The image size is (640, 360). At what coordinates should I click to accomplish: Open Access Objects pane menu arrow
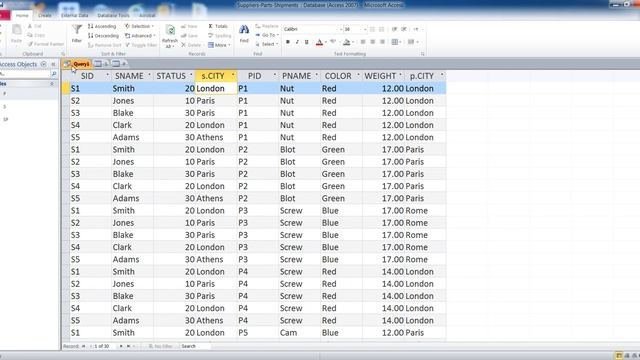pyautogui.click(x=44, y=64)
